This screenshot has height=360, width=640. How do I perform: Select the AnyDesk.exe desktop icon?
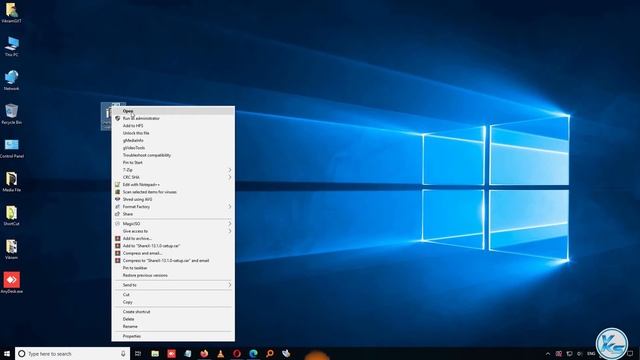(x=11, y=282)
